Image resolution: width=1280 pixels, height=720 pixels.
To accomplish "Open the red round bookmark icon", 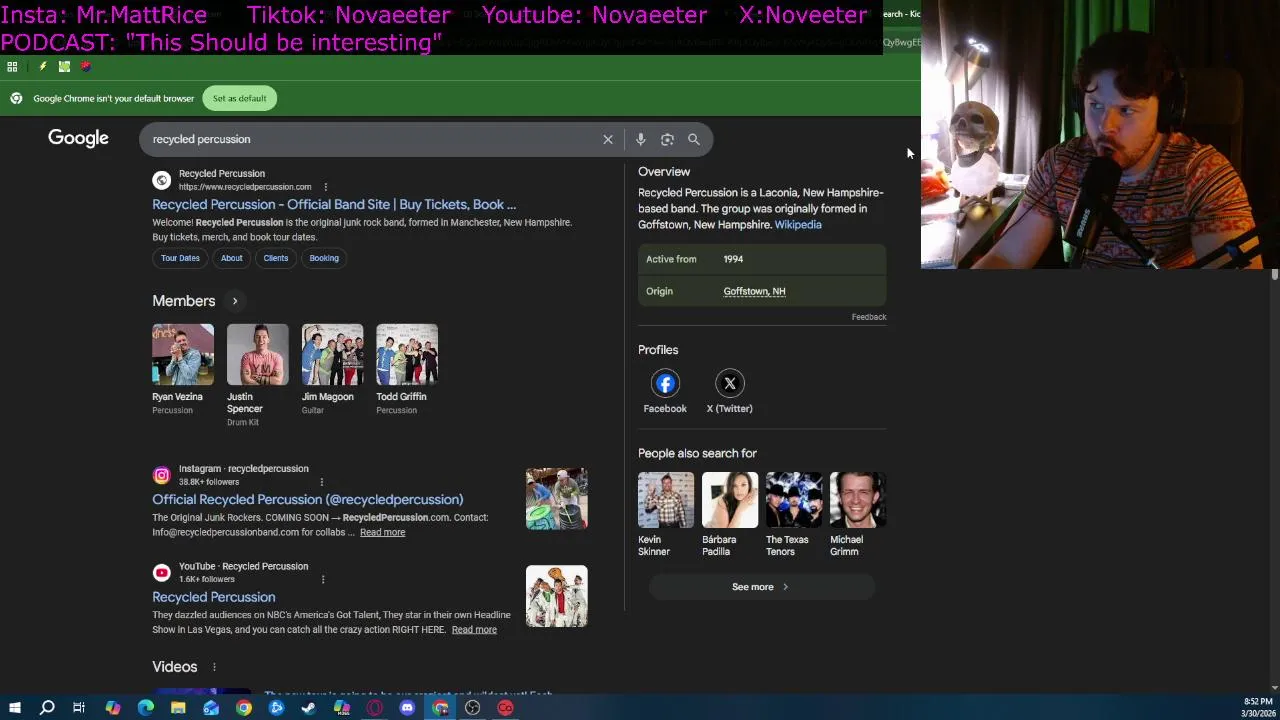I will pyautogui.click(x=86, y=66).
